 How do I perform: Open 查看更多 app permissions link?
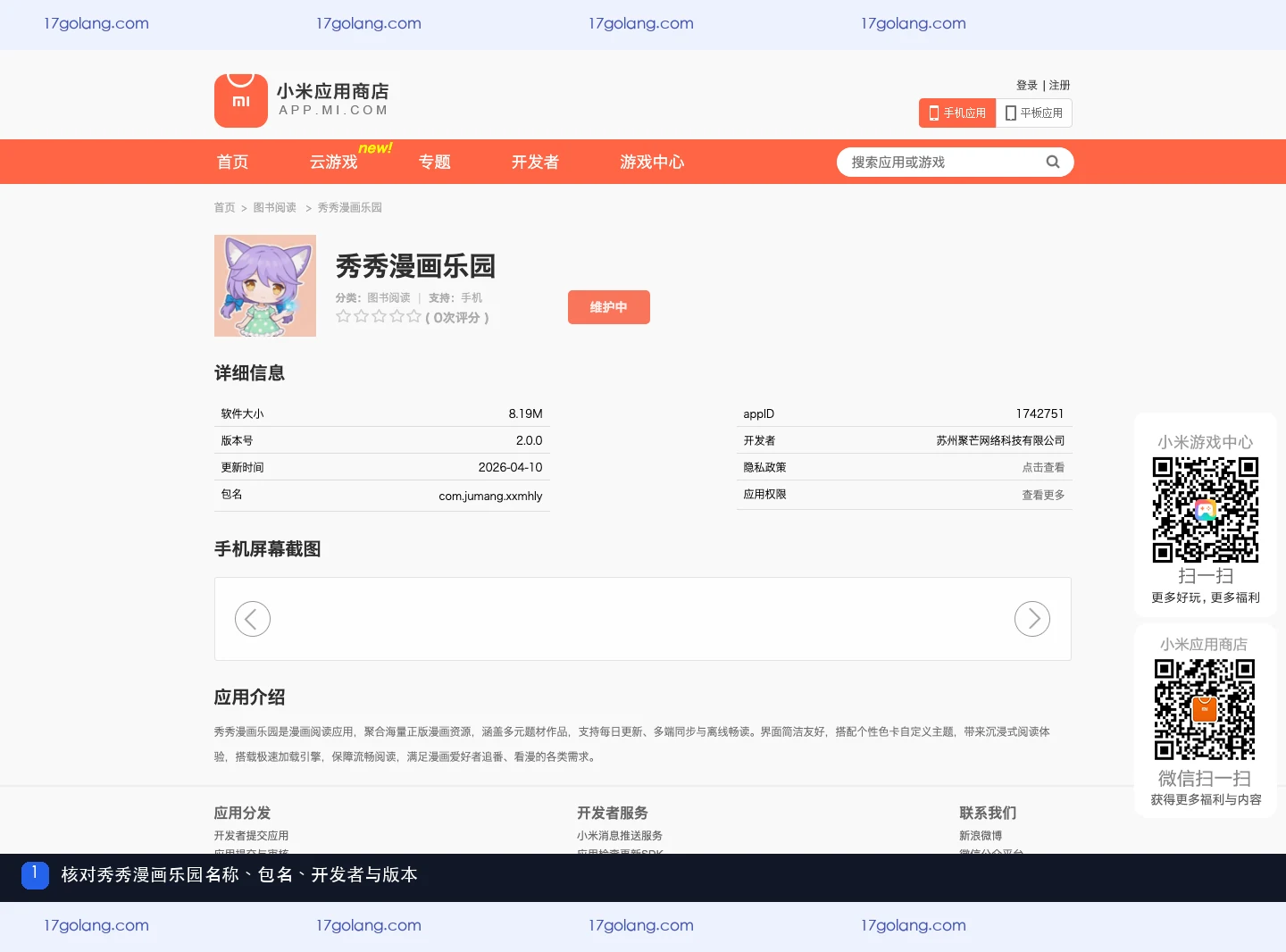point(1043,495)
